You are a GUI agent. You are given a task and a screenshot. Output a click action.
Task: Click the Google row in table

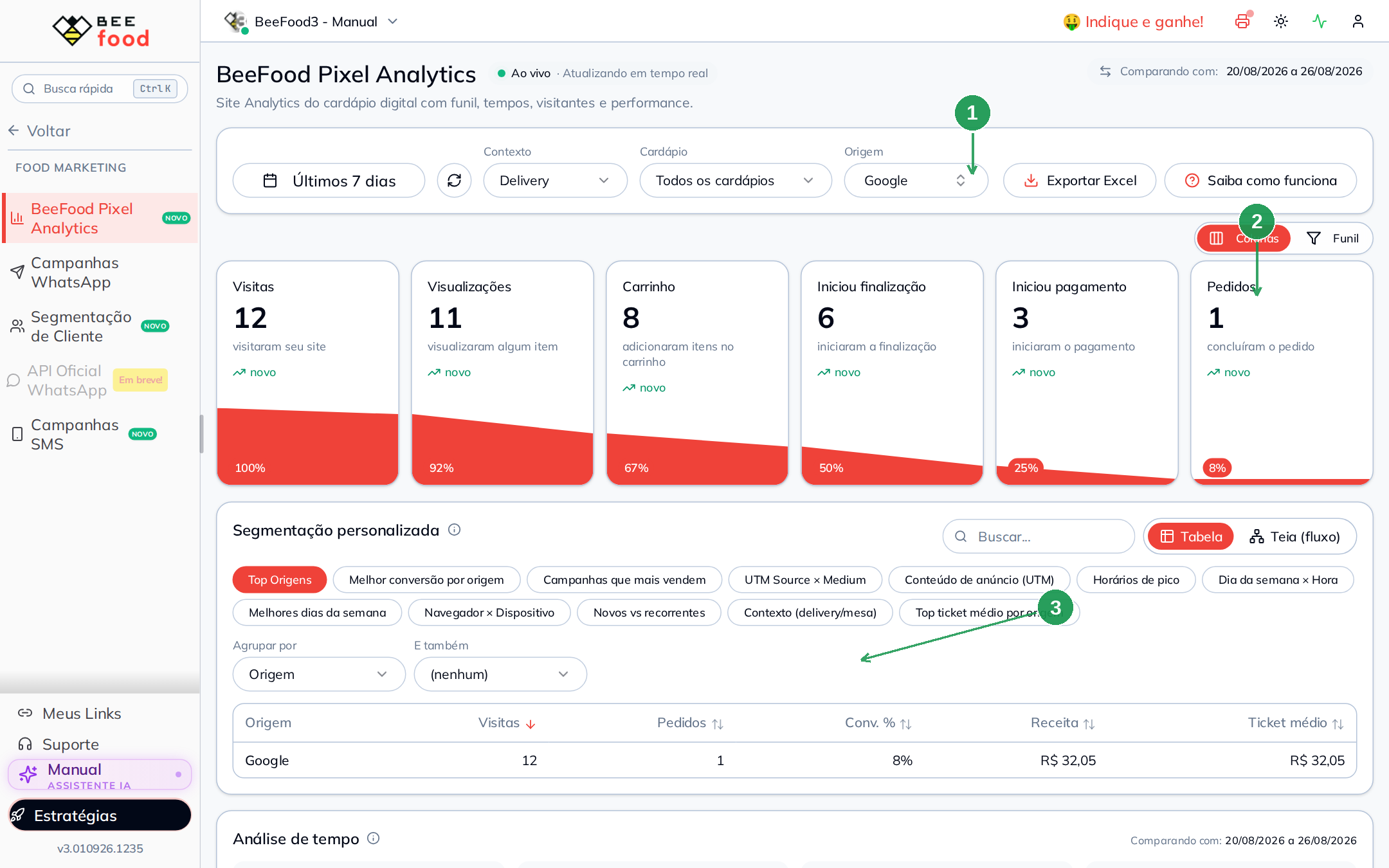(x=795, y=760)
